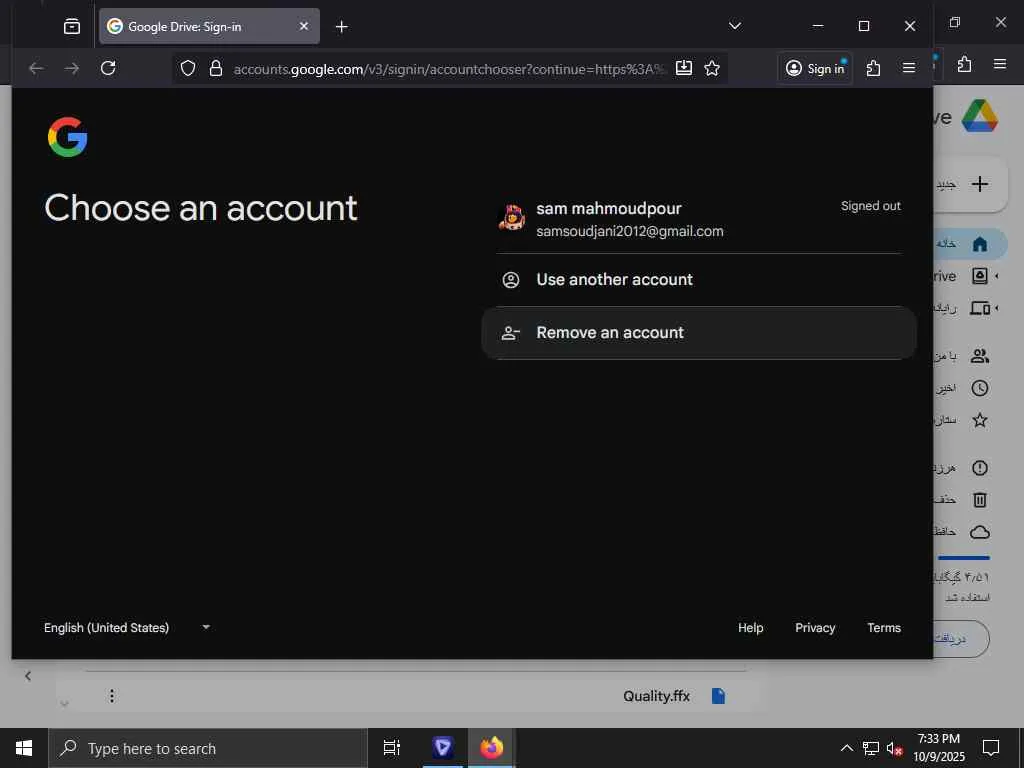Select the Trash bin icon in Drive sidebar
Viewport: 1024px width, 768px height.
(980, 500)
